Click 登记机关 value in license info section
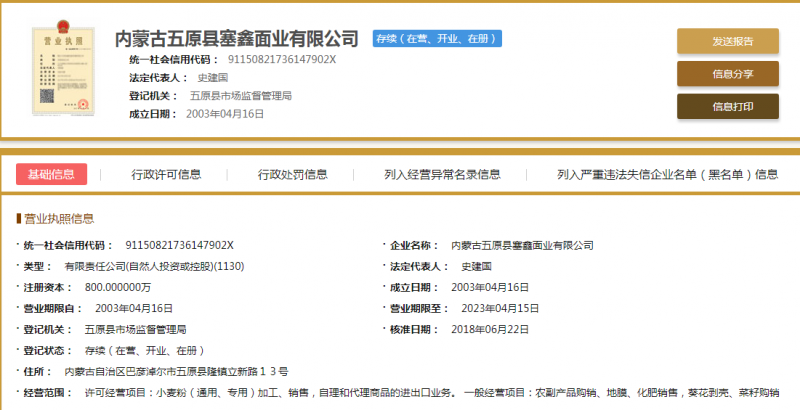The width and height of the screenshot is (800, 410). point(135,330)
